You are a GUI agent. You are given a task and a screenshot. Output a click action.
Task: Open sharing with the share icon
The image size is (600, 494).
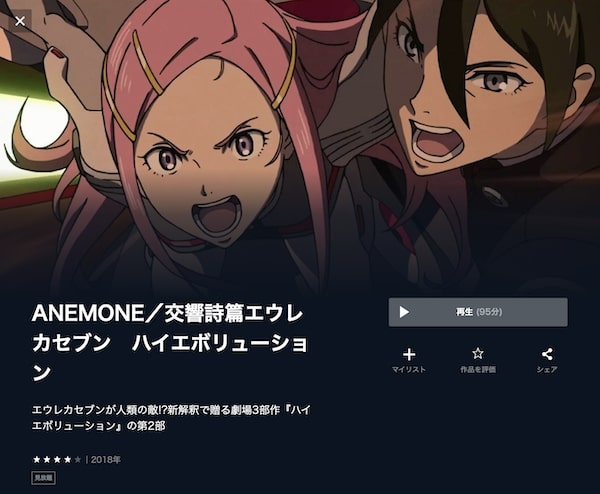547,354
